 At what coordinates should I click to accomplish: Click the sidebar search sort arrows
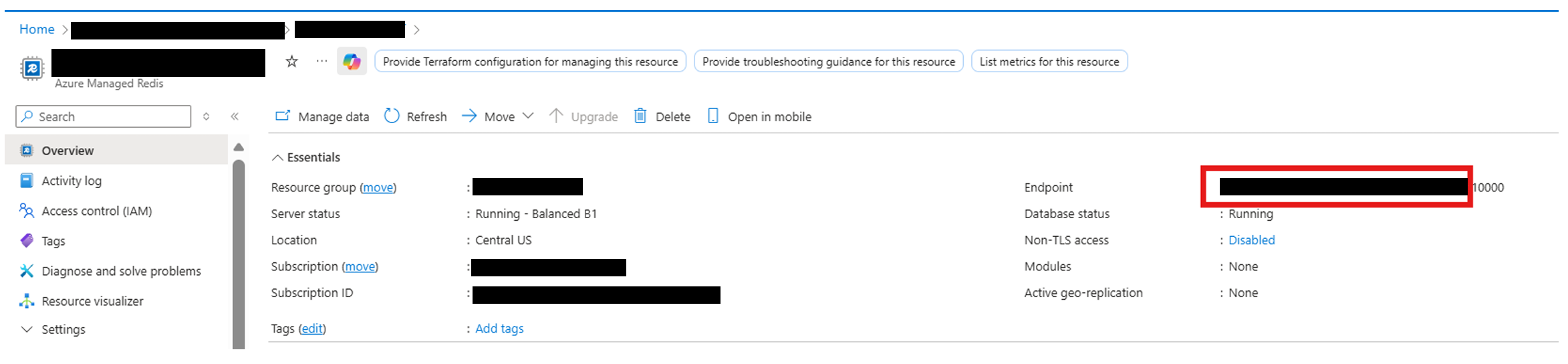click(x=207, y=116)
